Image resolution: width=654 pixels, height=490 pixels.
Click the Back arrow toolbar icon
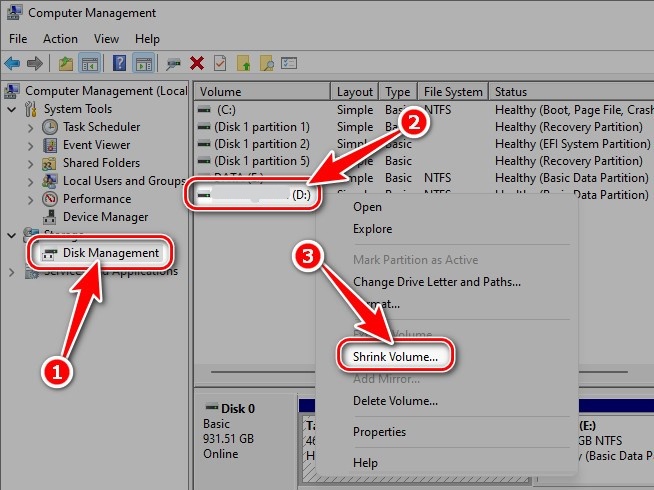click(x=13, y=64)
